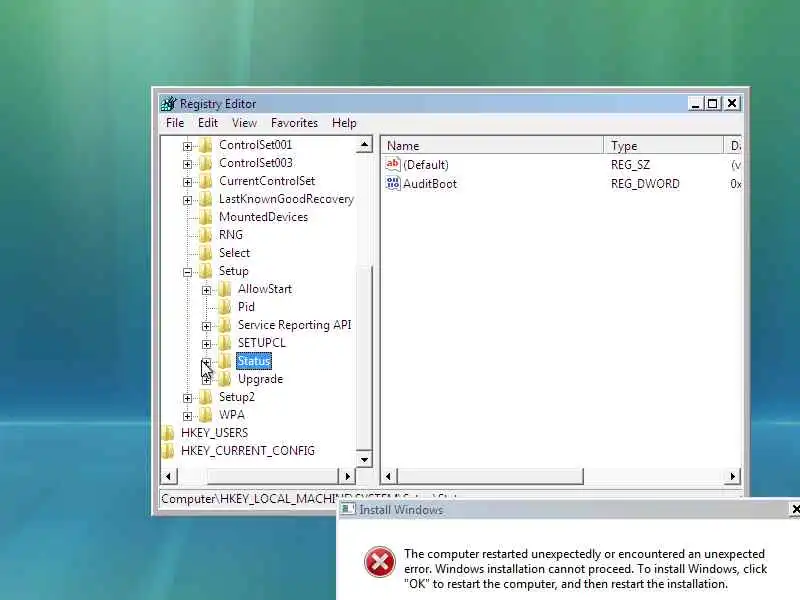Expand the CurrentControlSet key
800x600 pixels.
187,182
